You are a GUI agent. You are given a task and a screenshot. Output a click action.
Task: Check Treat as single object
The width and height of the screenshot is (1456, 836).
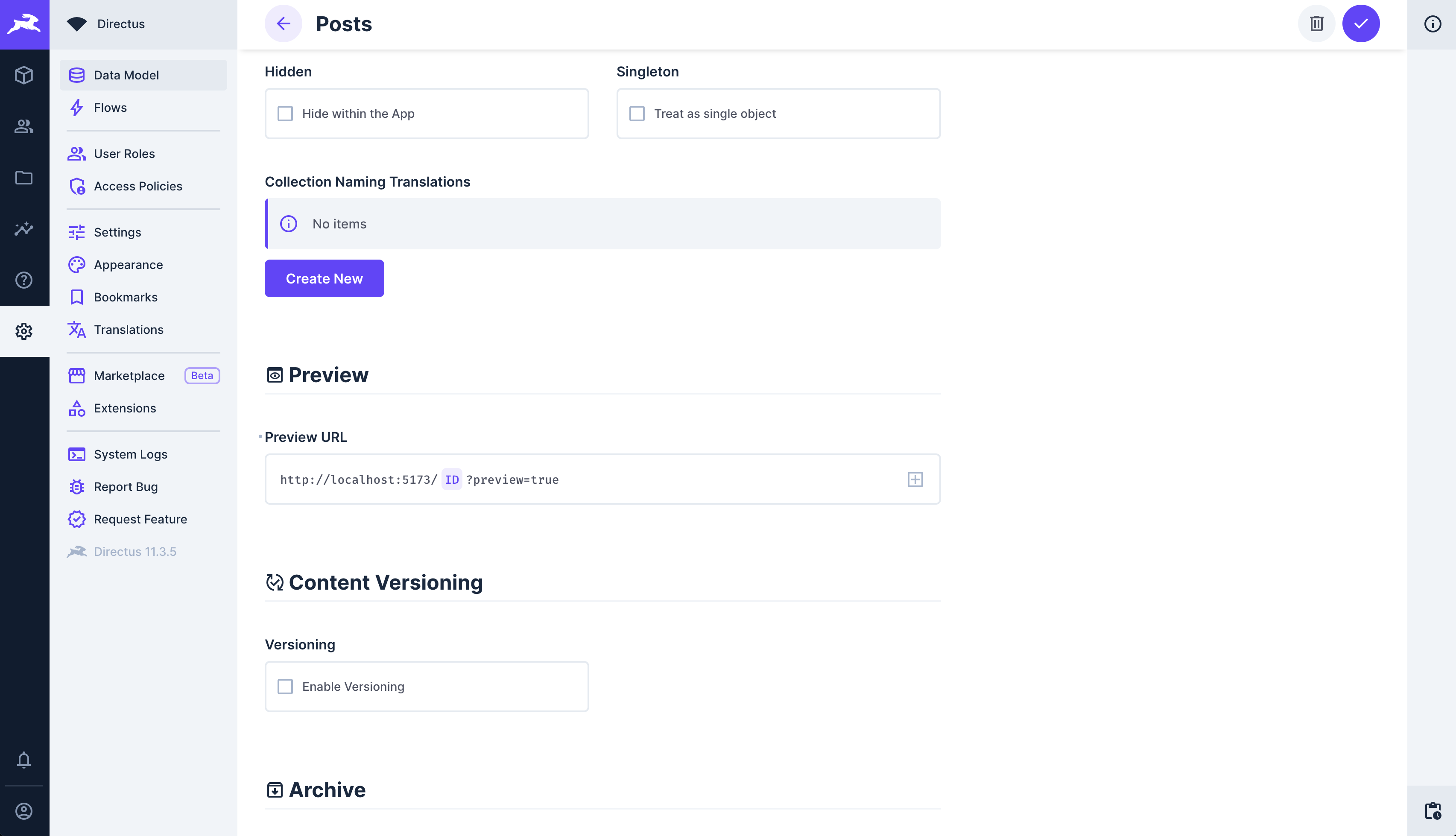[637, 114]
